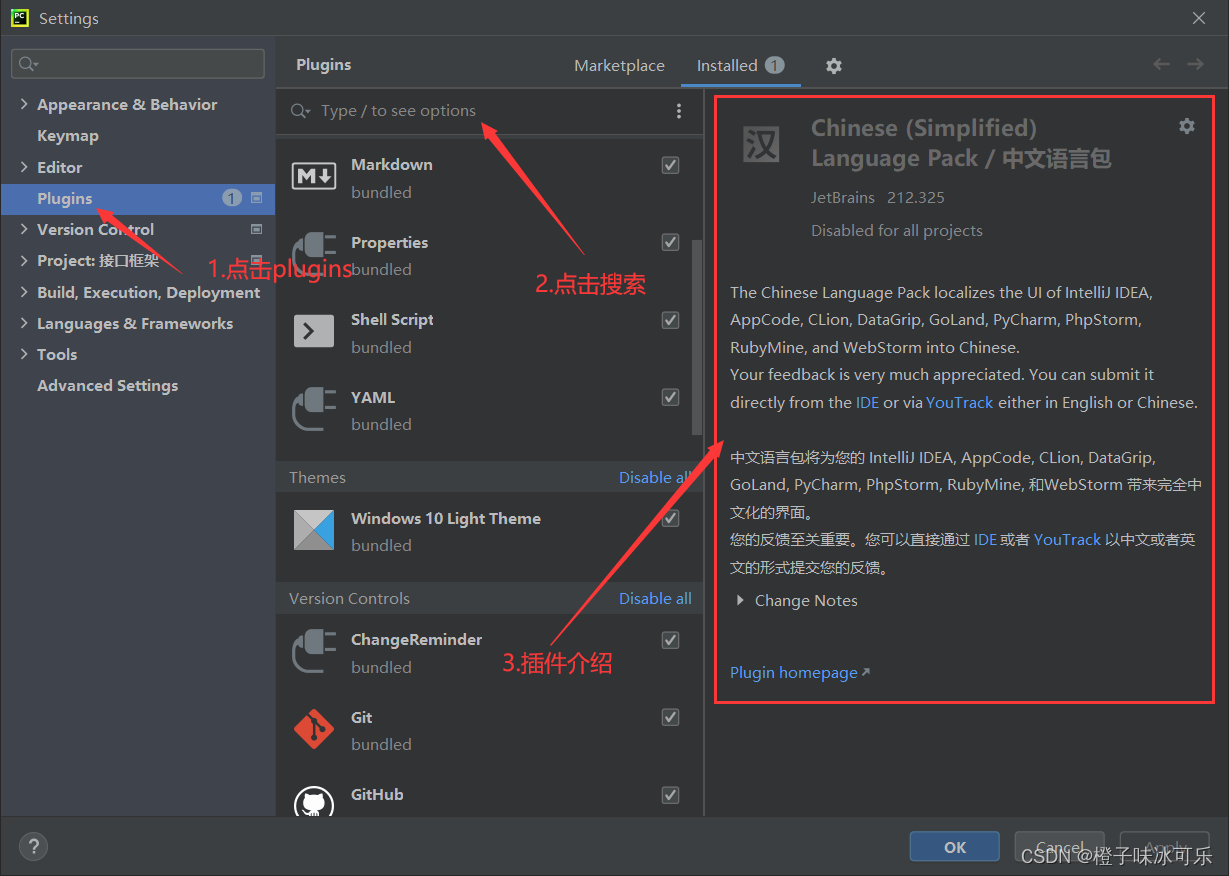Select Plugins in the settings tree
1229x876 pixels.
pos(138,198)
